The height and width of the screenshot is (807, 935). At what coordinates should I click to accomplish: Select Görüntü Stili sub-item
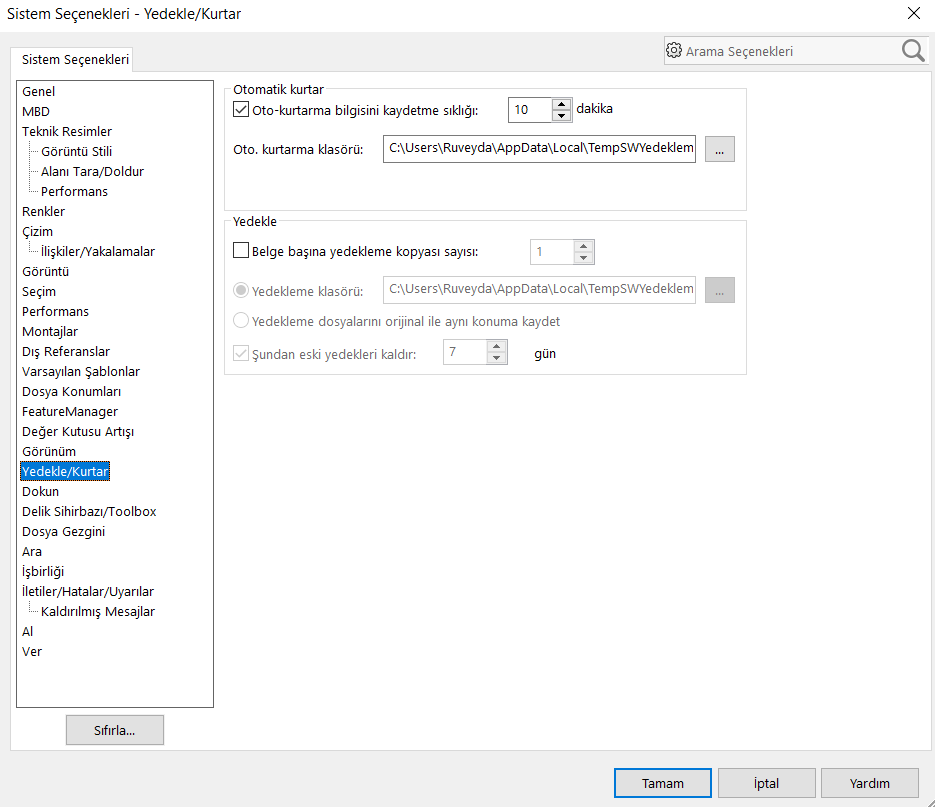tap(76, 151)
